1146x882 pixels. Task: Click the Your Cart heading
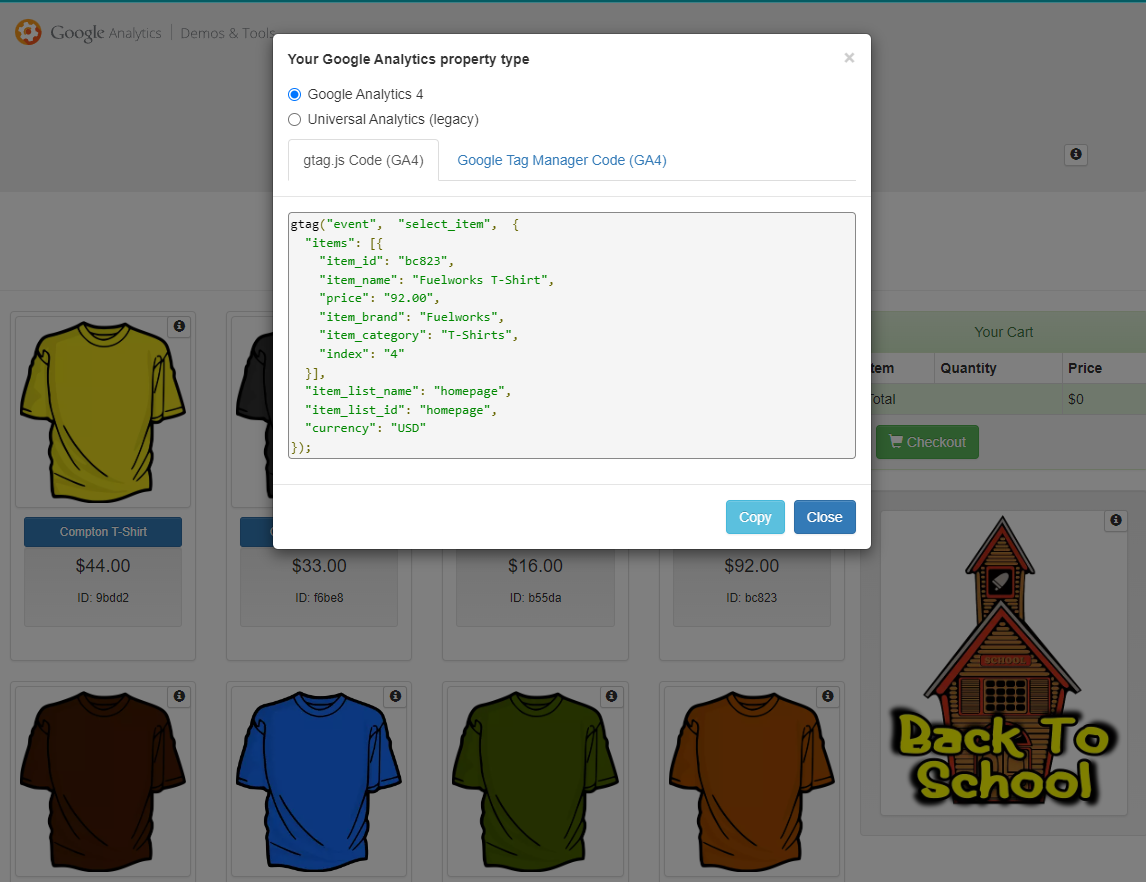coord(1003,332)
